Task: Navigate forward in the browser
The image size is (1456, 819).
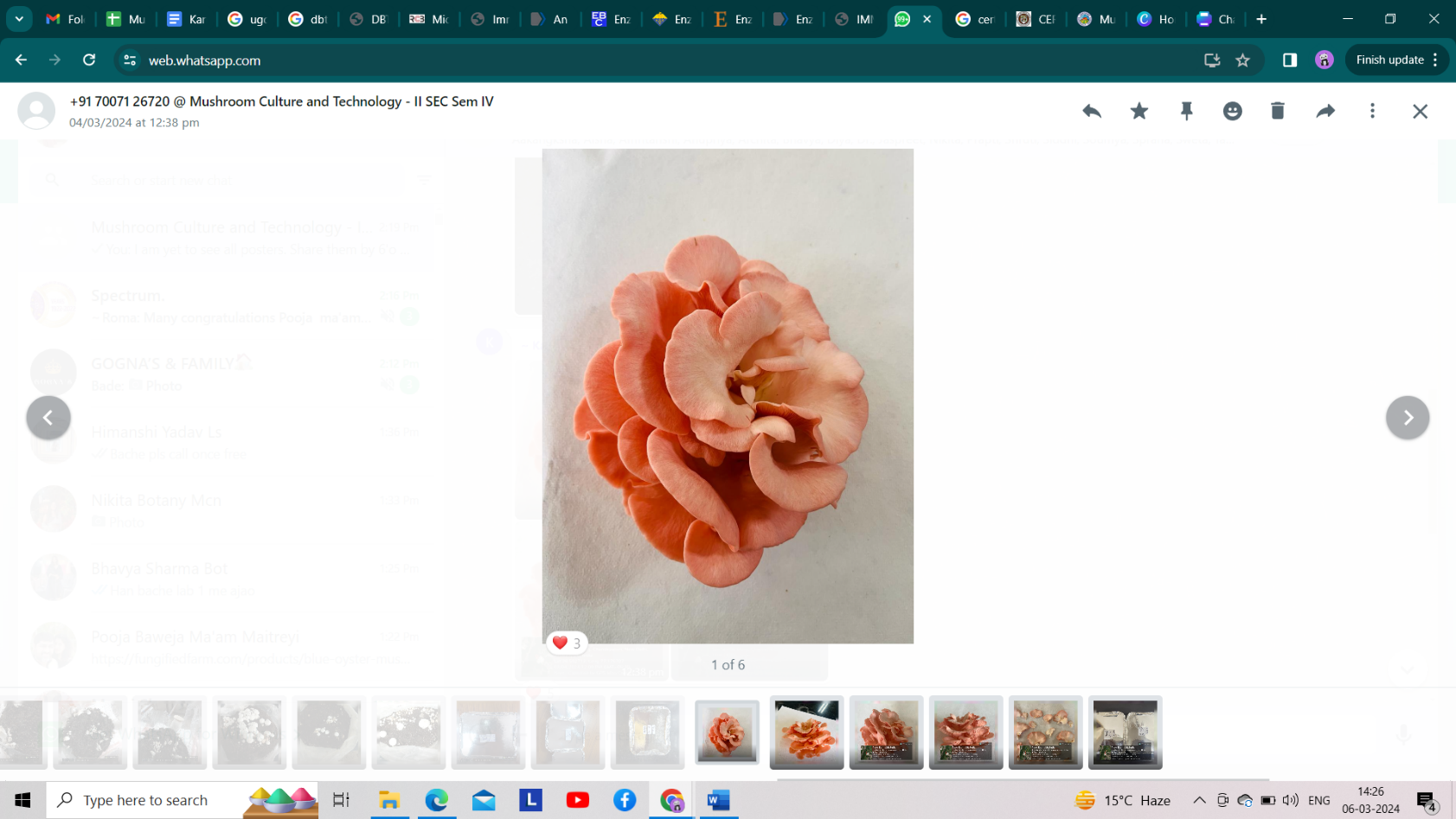Action: [x=55, y=60]
